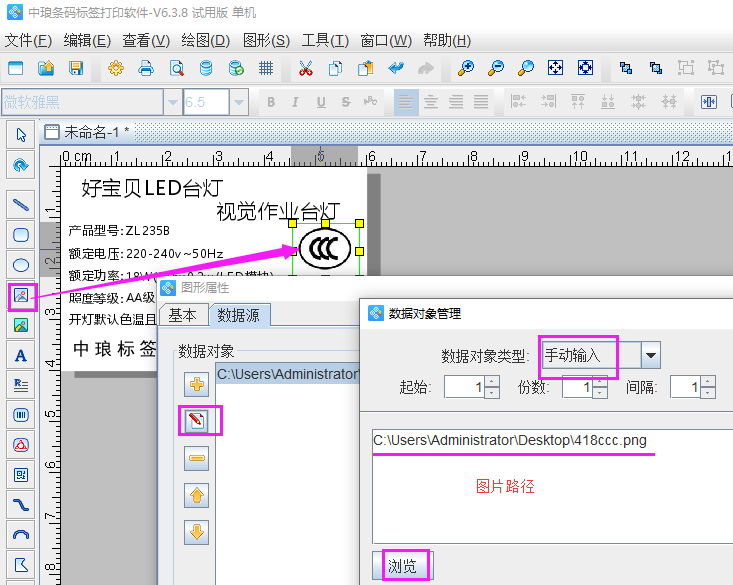This screenshot has height=585, width=733.
Task: Remove data object with the minus button
Action: click(x=197, y=458)
